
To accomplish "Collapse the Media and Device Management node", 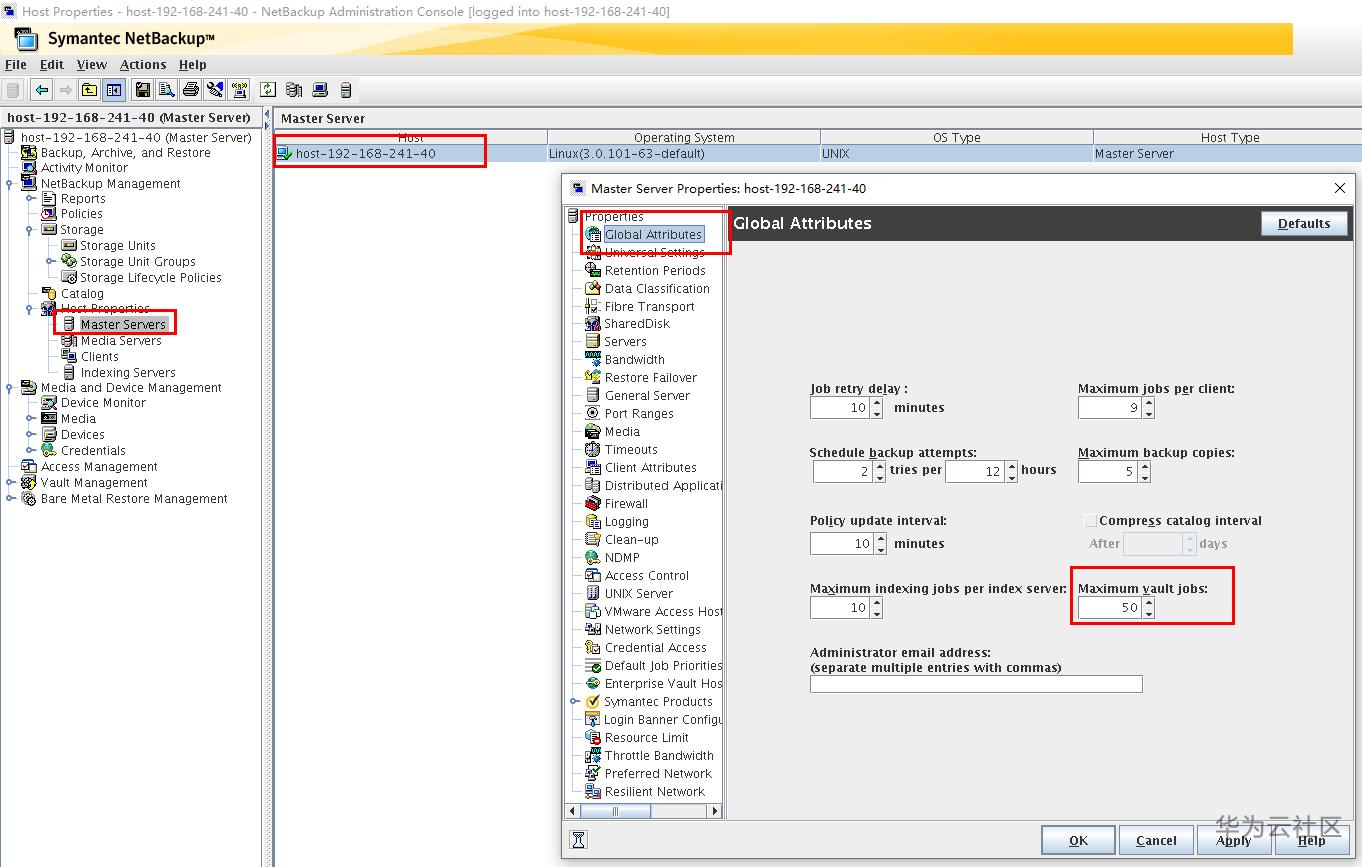I will pyautogui.click(x=10, y=388).
